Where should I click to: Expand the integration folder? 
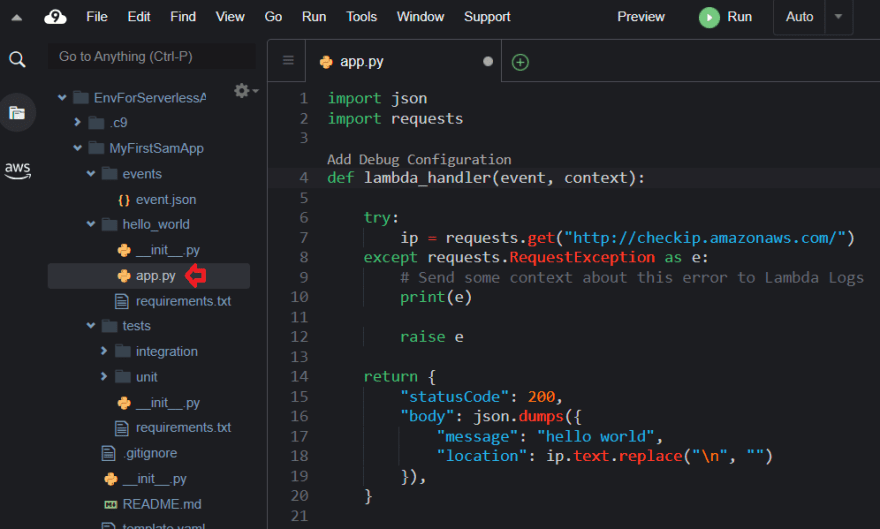[103, 351]
